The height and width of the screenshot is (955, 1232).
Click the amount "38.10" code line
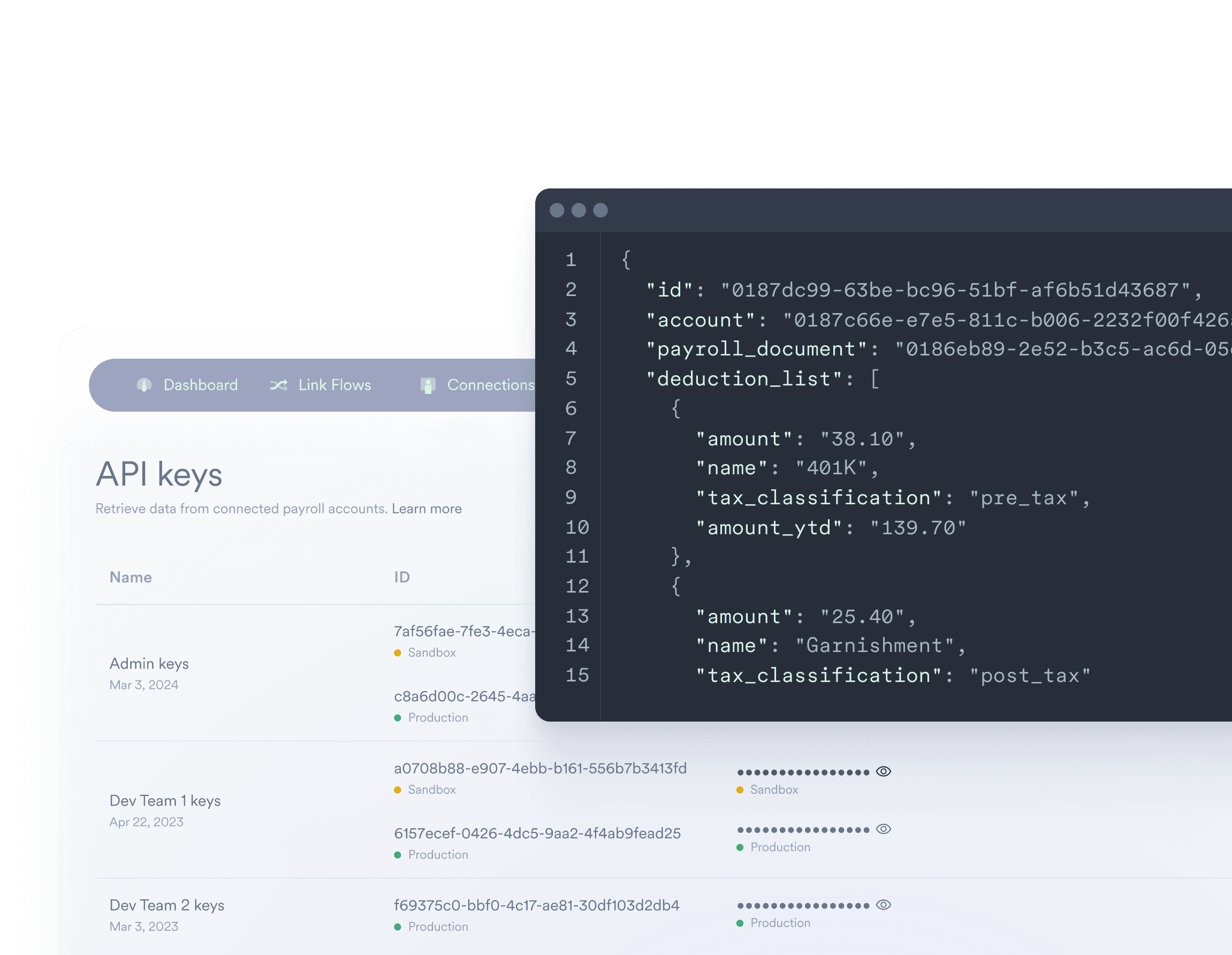coord(806,439)
